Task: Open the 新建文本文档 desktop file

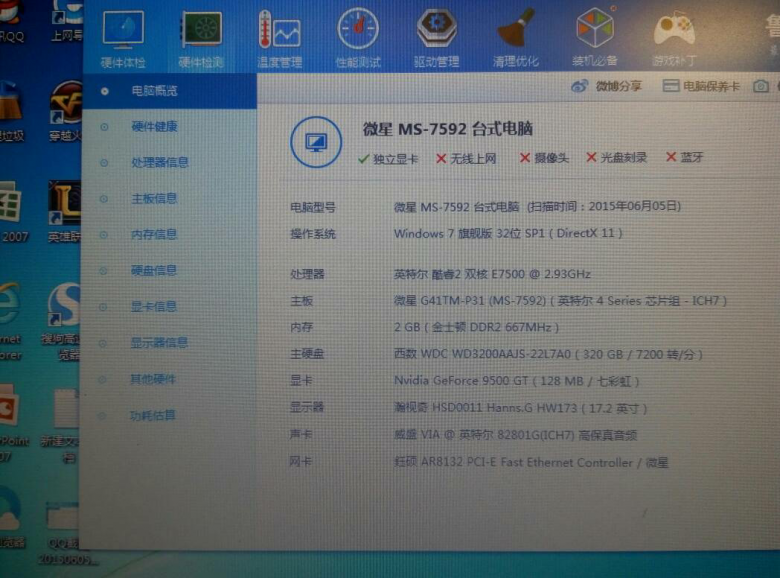Action: point(62,425)
